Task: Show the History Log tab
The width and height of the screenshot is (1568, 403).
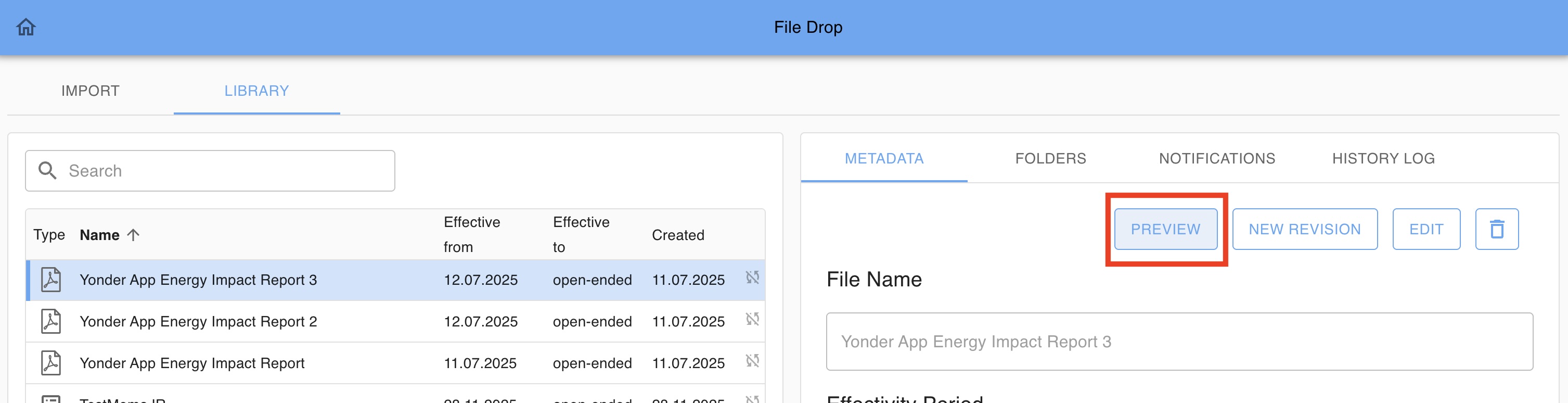Action: pyautogui.click(x=1383, y=158)
